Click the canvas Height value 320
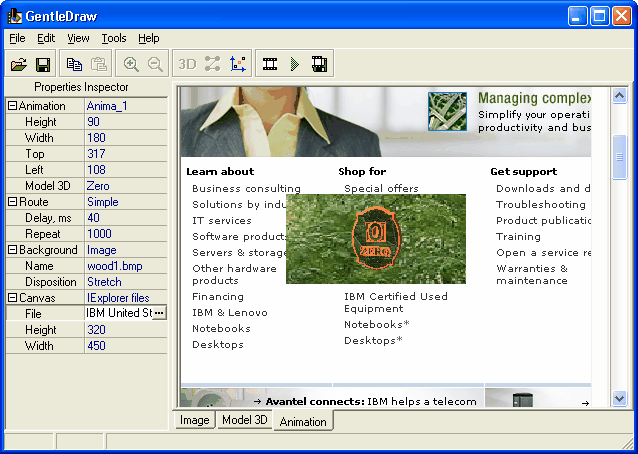The width and height of the screenshot is (638, 454). 96,330
